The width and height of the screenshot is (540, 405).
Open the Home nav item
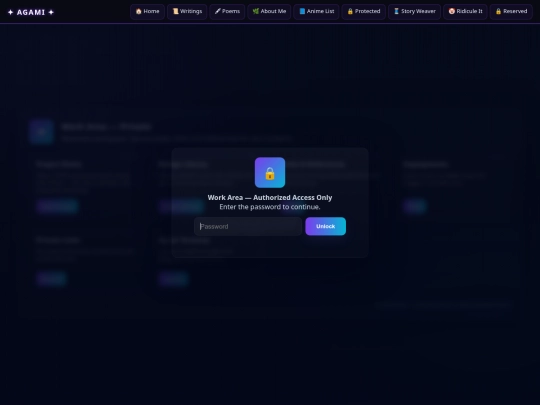(147, 11)
